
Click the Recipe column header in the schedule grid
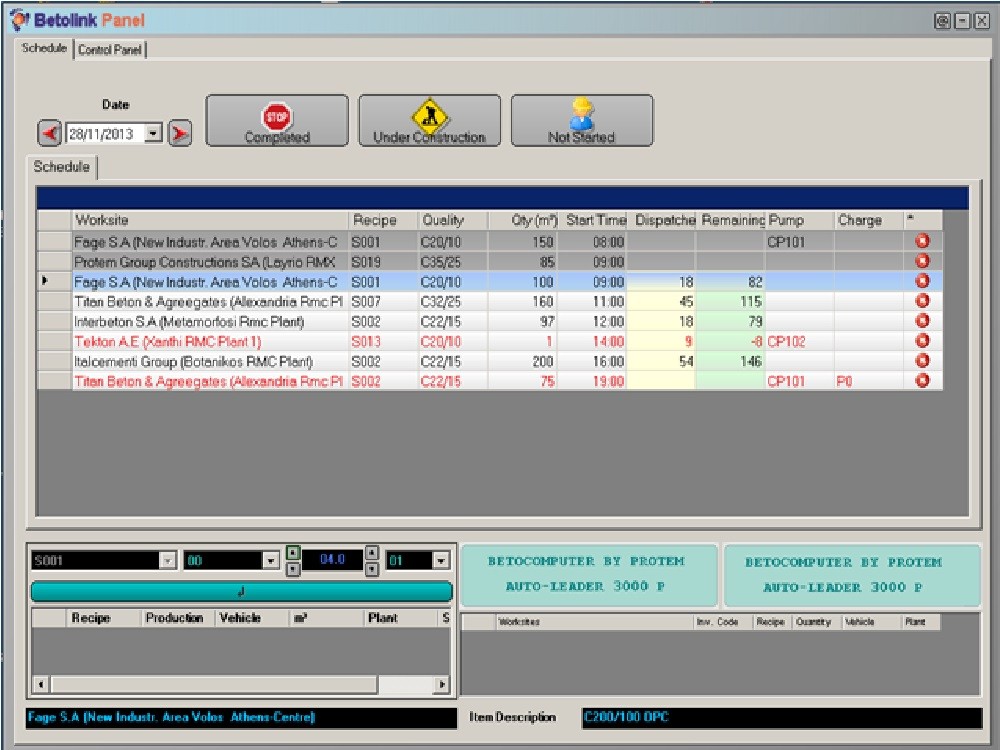[383, 220]
